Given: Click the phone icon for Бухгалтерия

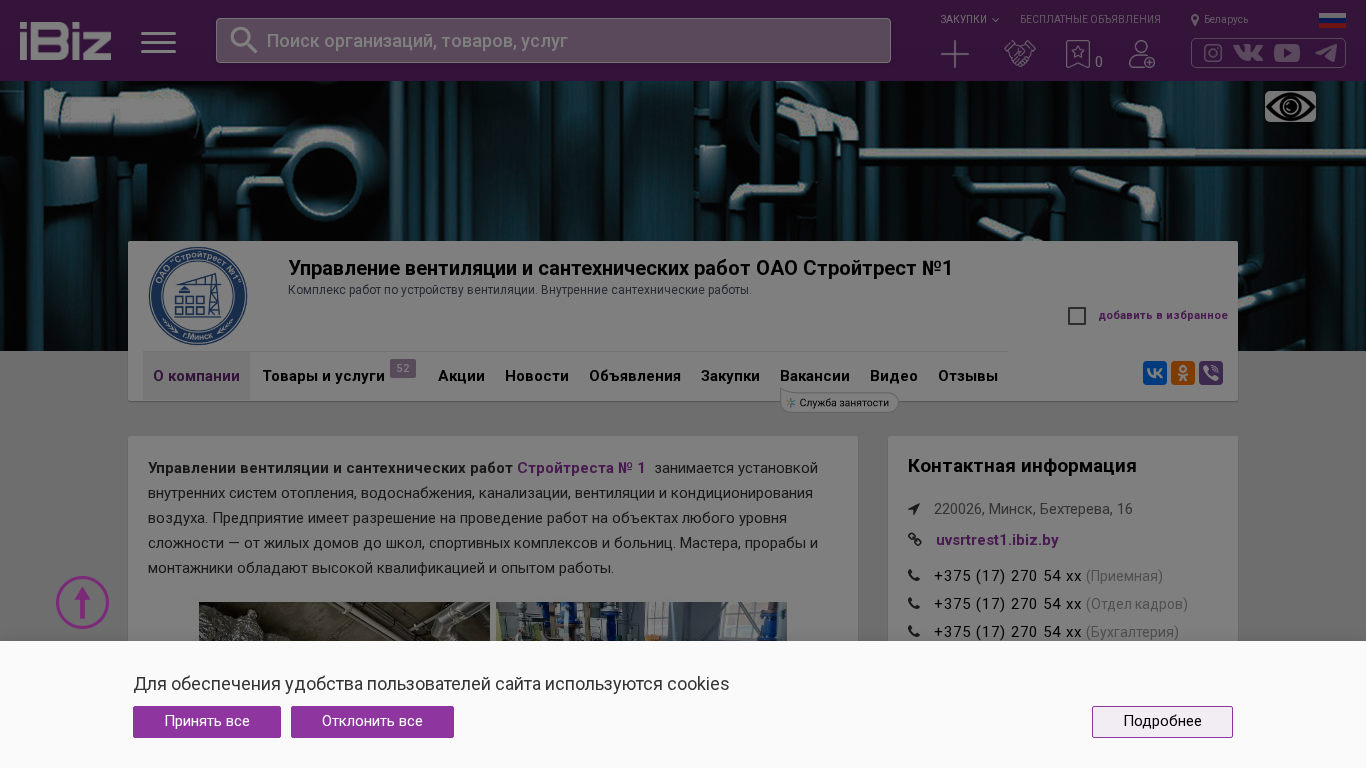Looking at the screenshot, I should coord(914,632).
